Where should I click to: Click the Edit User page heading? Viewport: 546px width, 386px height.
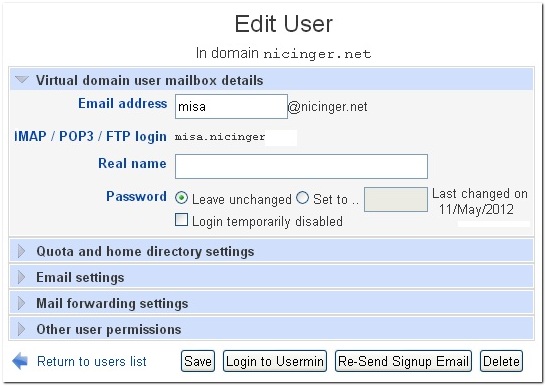tap(283, 24)
